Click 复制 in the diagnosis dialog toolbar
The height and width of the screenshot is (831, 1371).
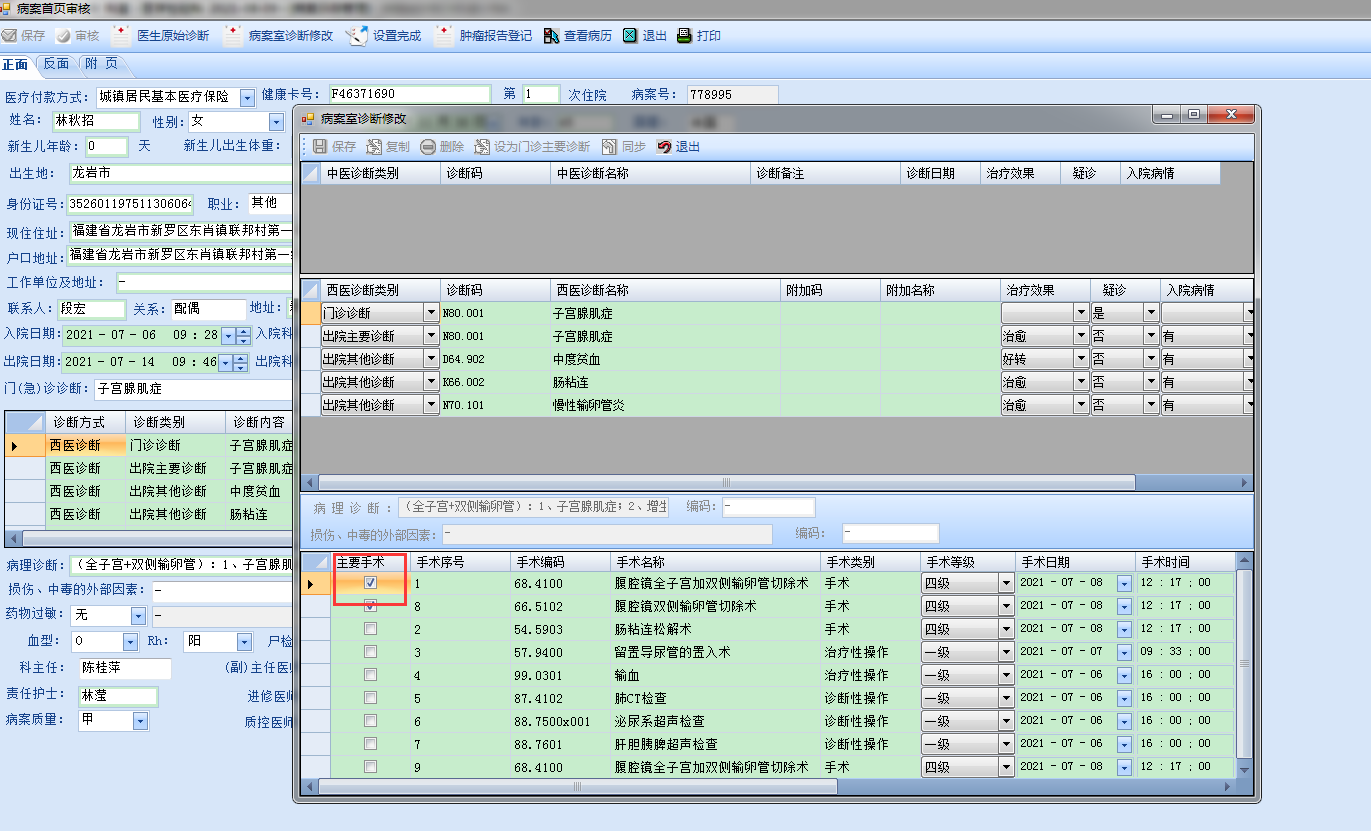point(388,147)
